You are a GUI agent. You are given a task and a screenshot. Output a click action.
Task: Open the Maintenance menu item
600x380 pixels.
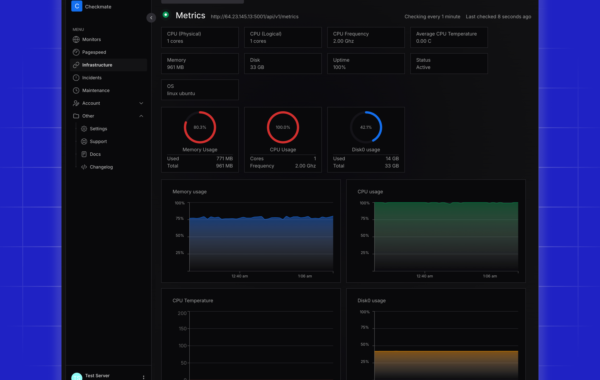point(109,90)
